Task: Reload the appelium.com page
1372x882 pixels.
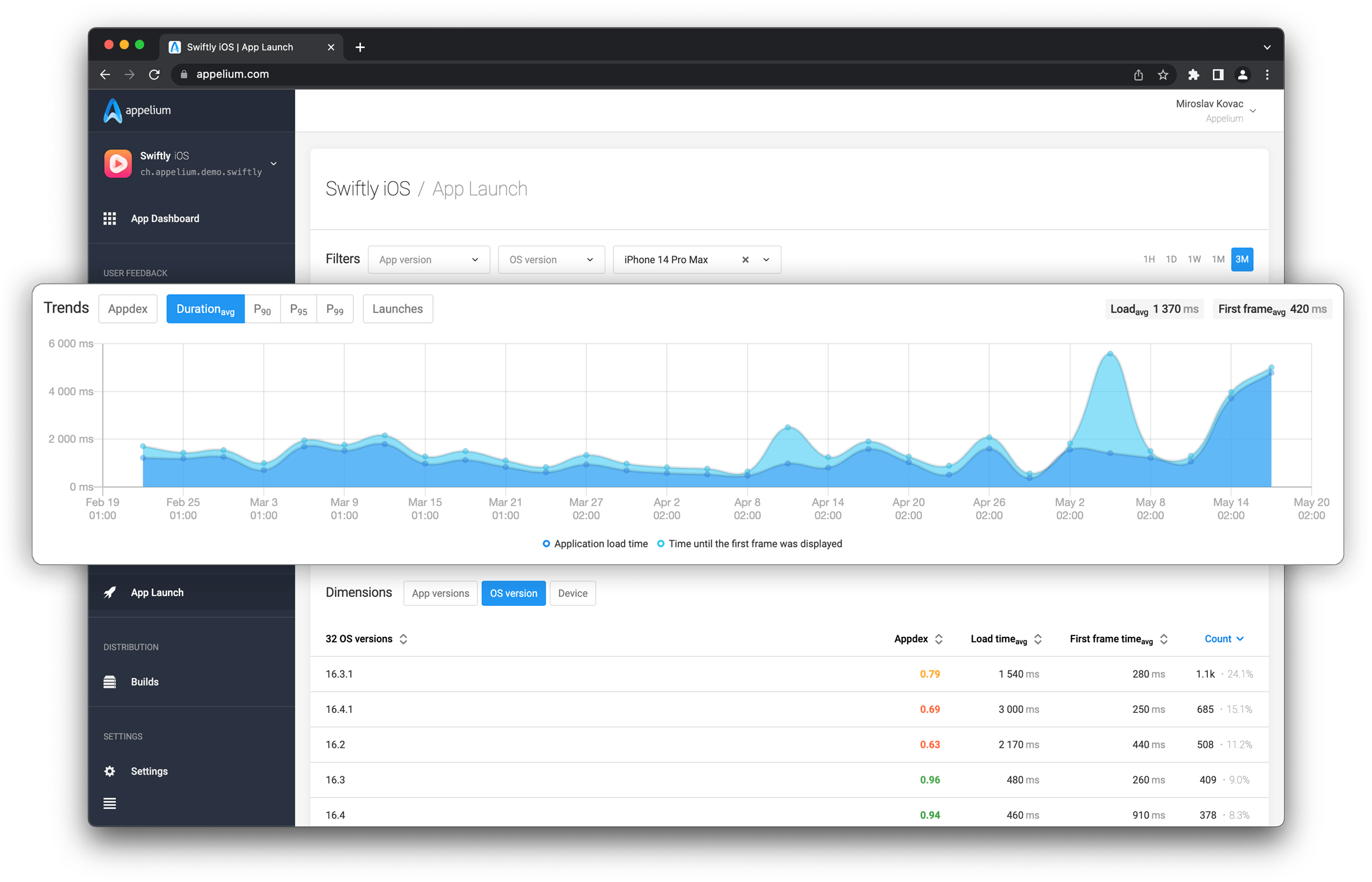Action: [154, 74]
